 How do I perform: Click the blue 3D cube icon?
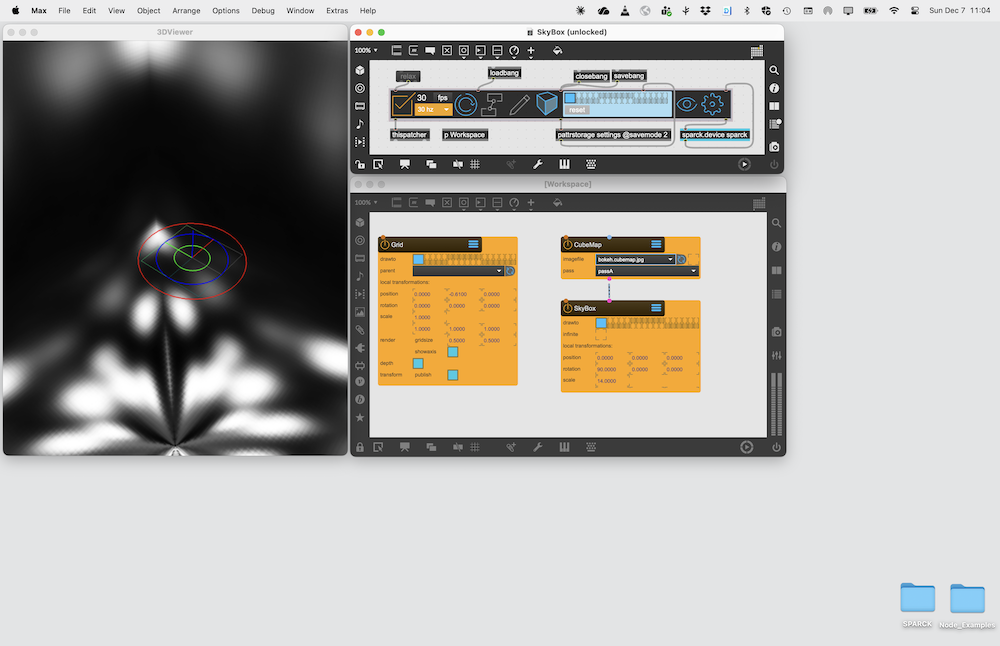546,103
